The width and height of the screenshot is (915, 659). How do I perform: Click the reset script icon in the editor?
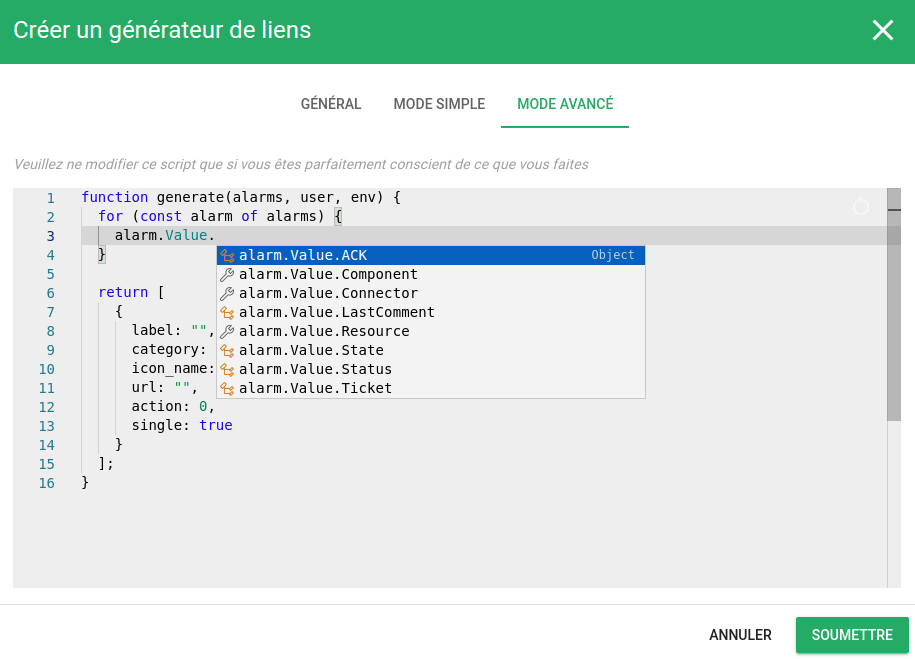click(x=861, y=207)
